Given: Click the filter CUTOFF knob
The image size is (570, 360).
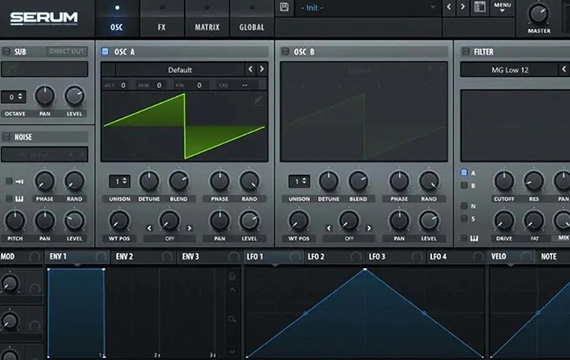Looking at the screenshot, I should coord(504,181).
